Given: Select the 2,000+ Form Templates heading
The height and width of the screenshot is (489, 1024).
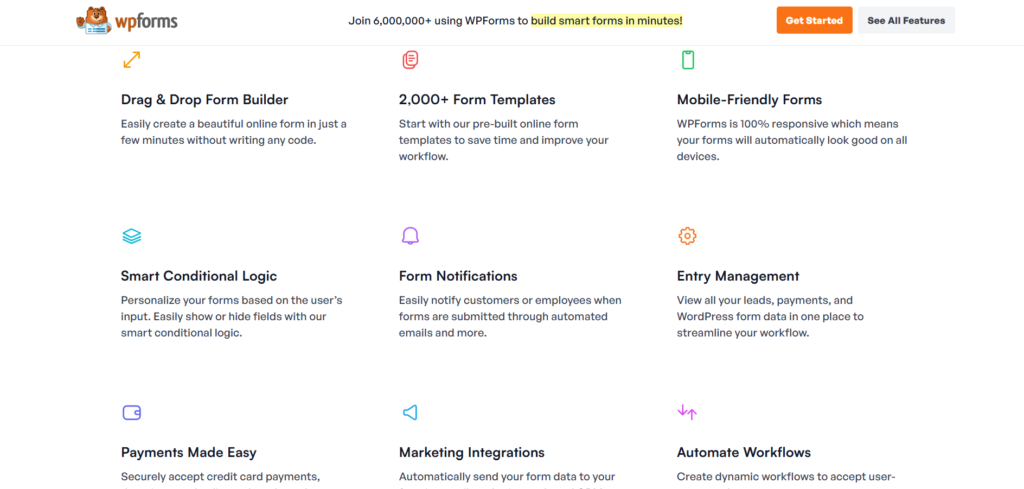Looking at the screenshot, I should pyautogui.click(x=477, y=100).
